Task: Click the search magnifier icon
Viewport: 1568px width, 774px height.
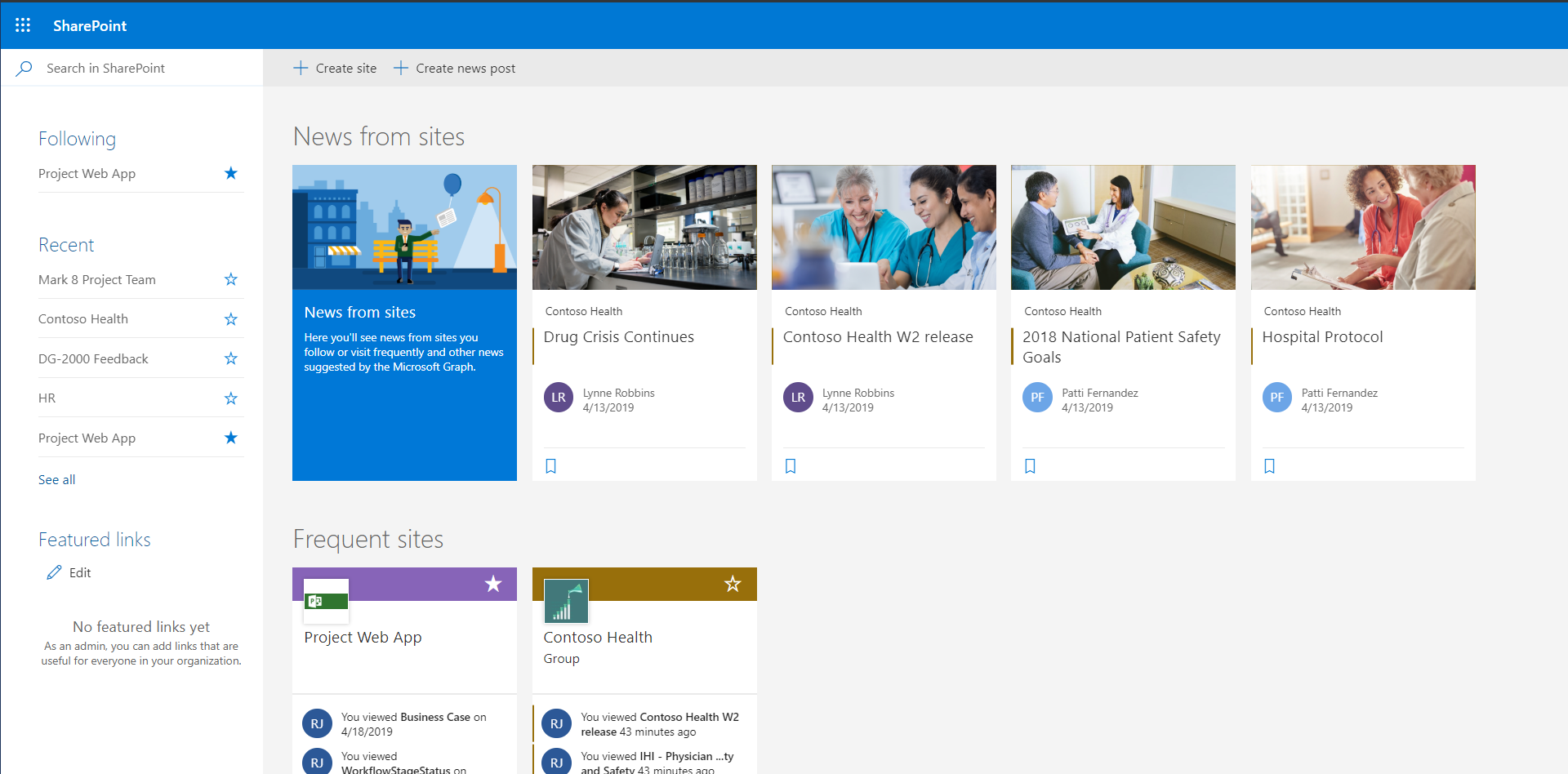Action: (24, 68)
